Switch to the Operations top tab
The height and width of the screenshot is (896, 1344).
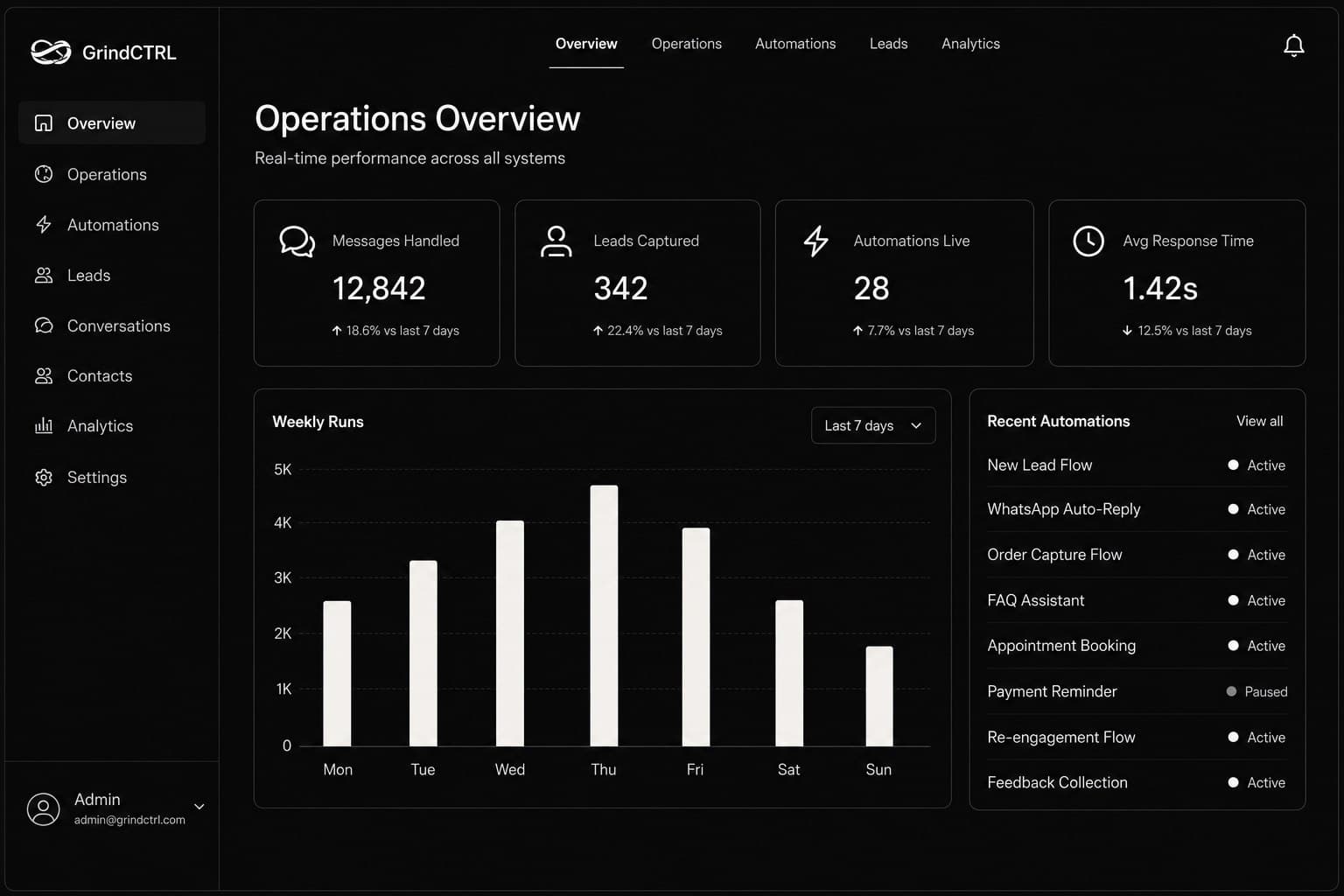click(687, 44)
